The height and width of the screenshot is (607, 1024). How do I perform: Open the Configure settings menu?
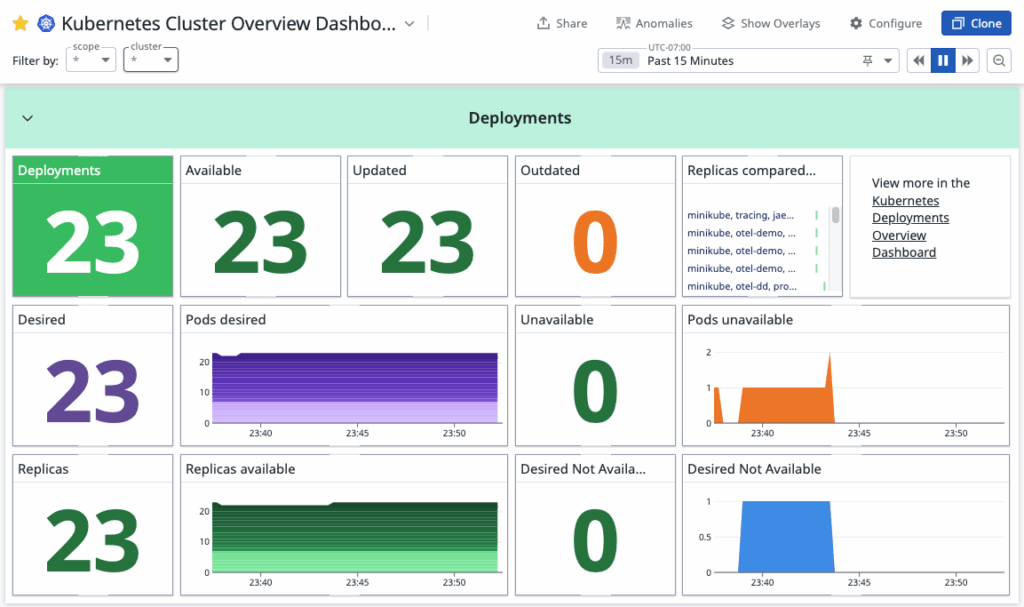point(886,23)
